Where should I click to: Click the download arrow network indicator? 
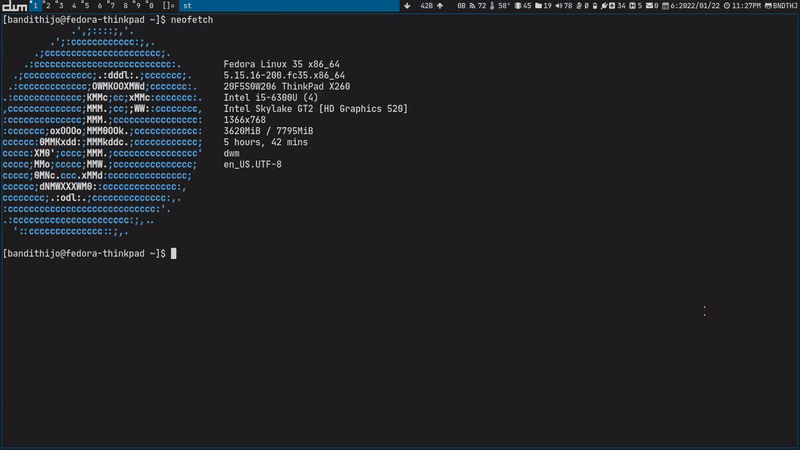coord(407,6)
